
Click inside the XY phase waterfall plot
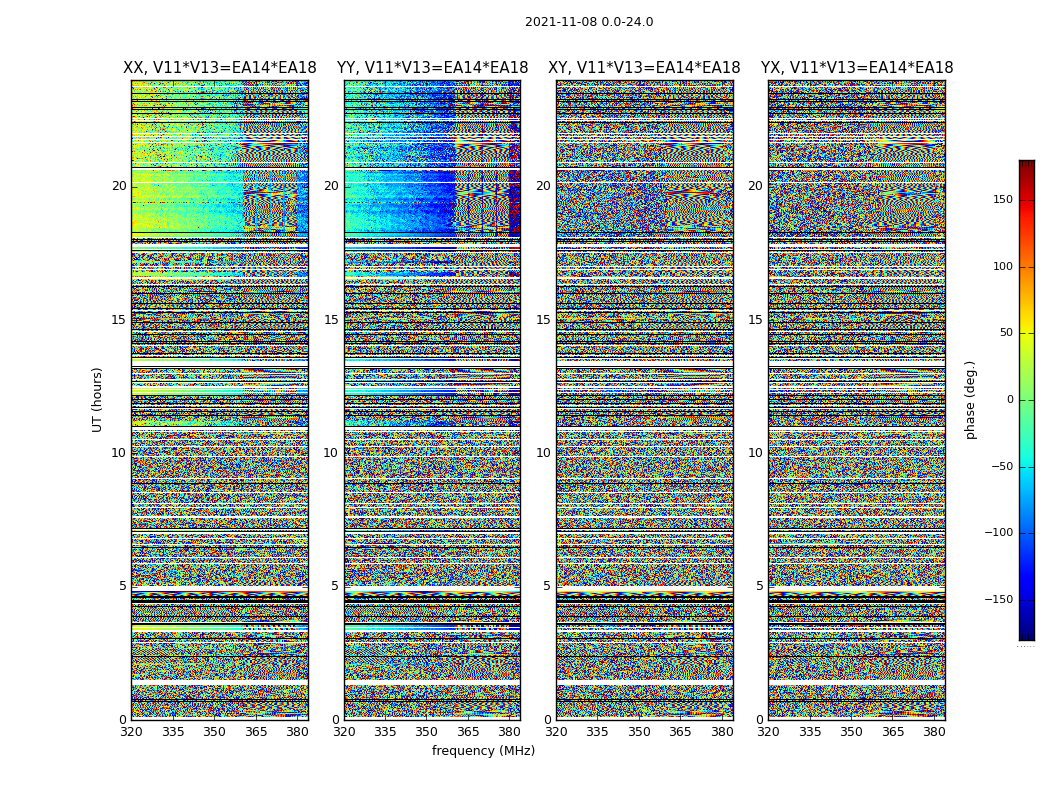(645, 400)
